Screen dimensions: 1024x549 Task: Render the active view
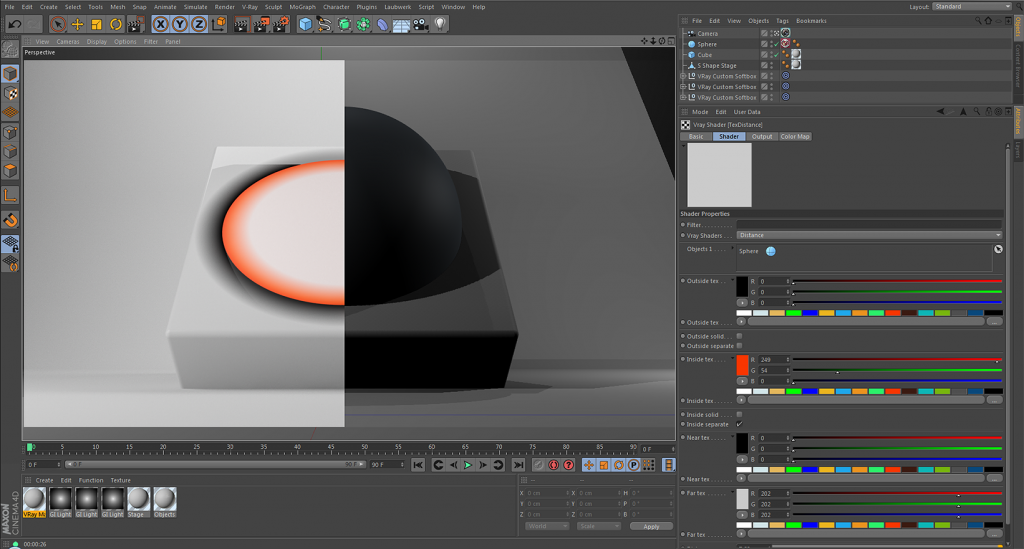[x=242, y=25]
